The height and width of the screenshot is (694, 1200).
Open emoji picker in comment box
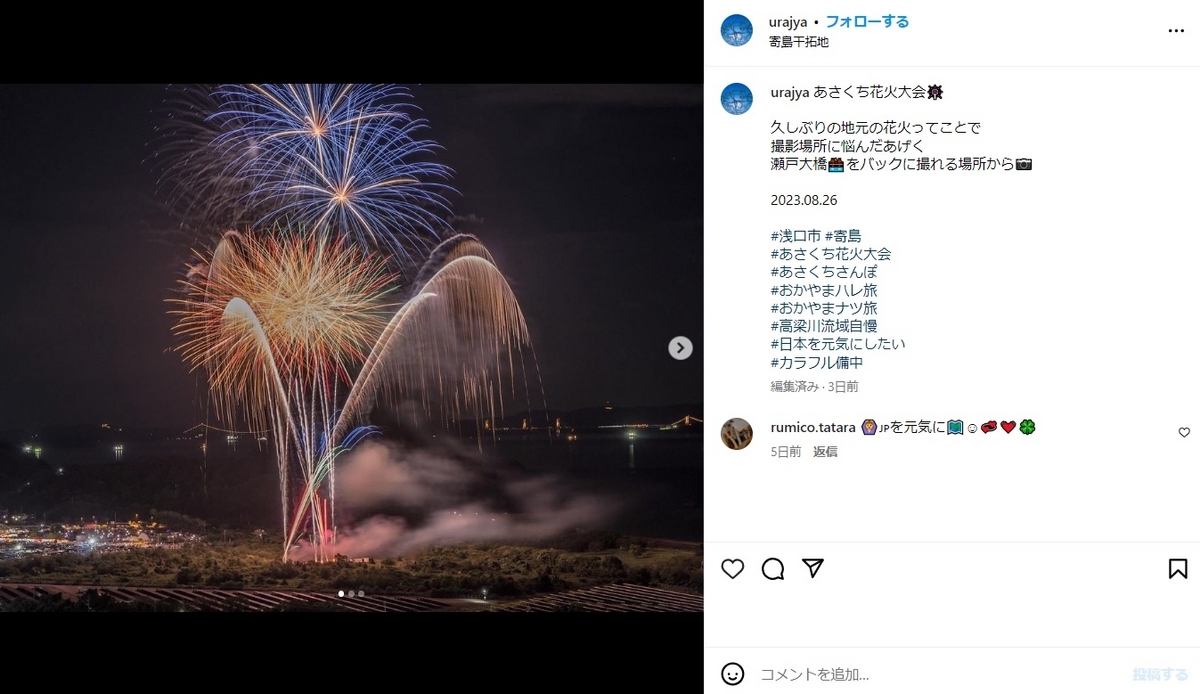[x=733, y=674]
